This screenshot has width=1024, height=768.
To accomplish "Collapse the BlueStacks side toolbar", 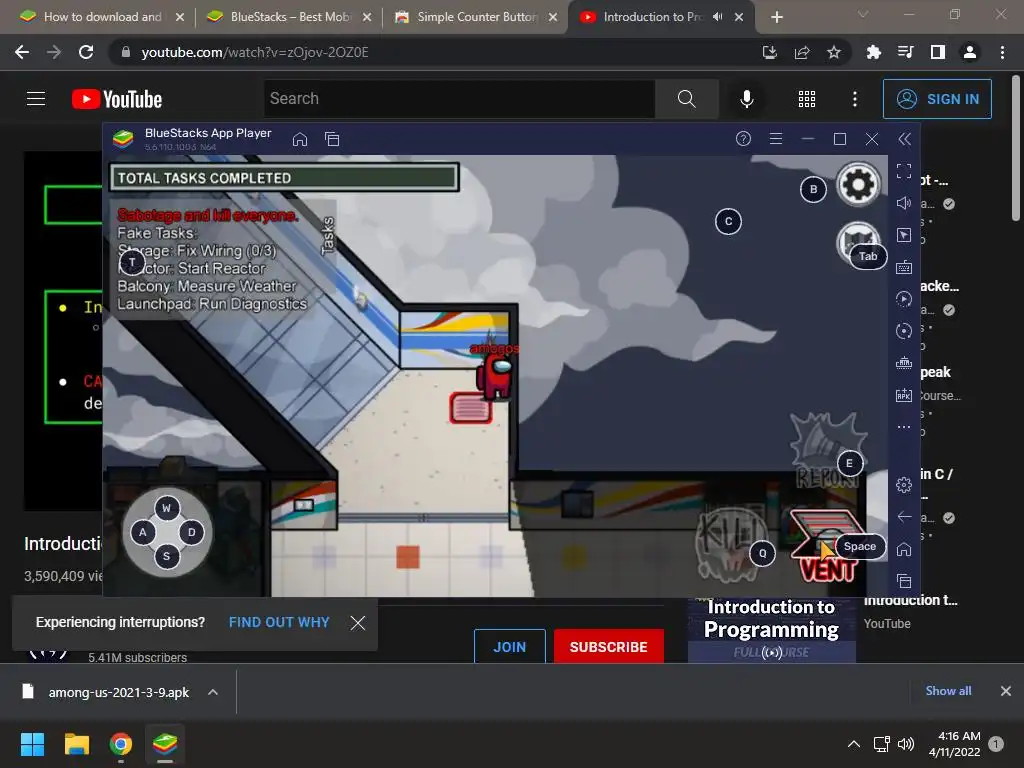I will click(904, 138).
